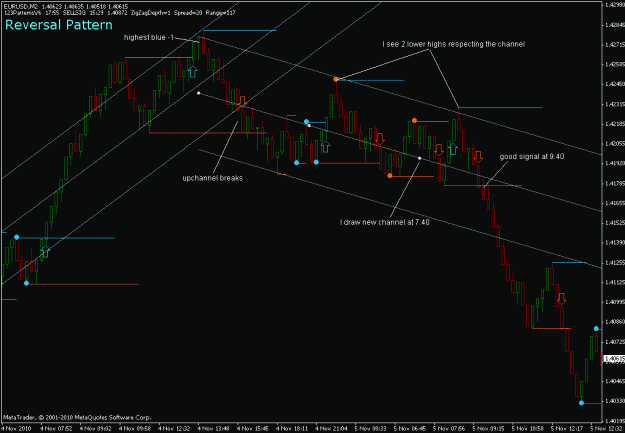The height and width of the screenshot is (433, 625).
Task: Click the "5 Nov 09:15" time label
Action: pyautogui.click(x=489, y=429)
